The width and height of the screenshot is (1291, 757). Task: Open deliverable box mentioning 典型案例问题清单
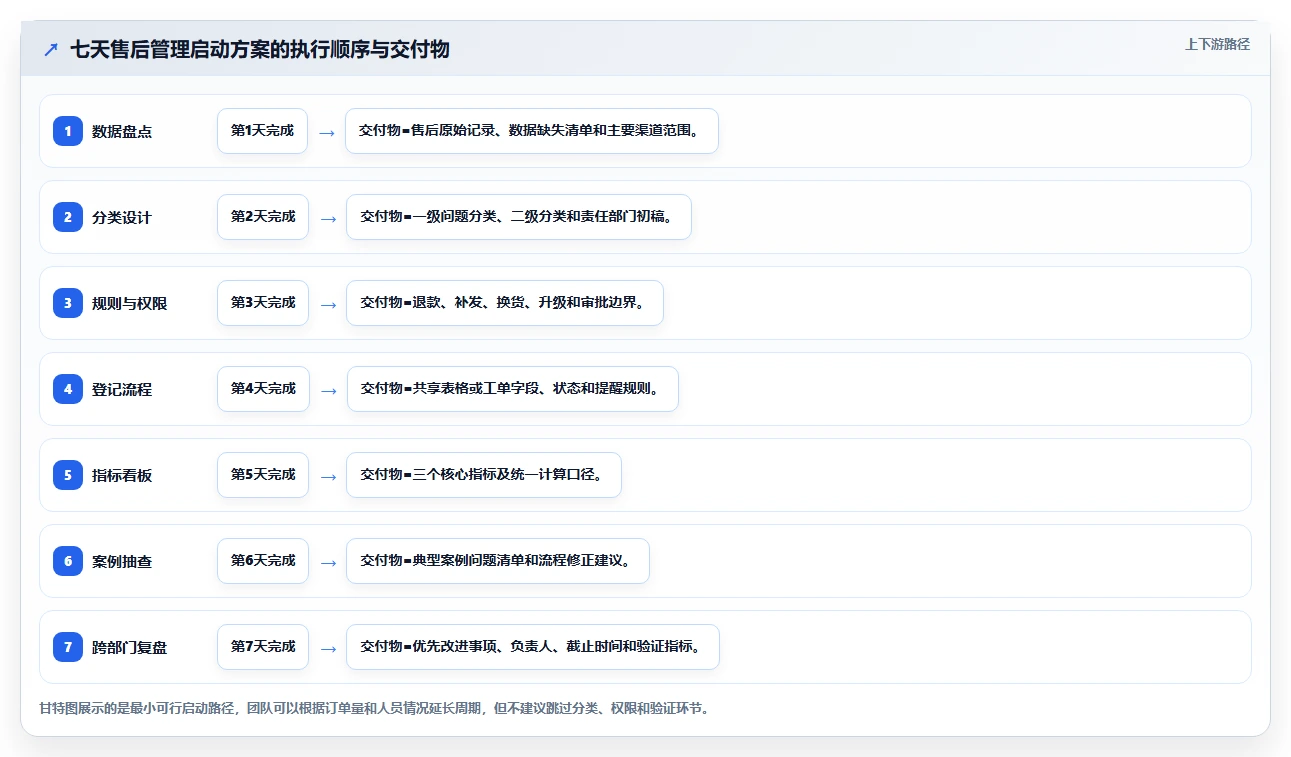point(498,561)
